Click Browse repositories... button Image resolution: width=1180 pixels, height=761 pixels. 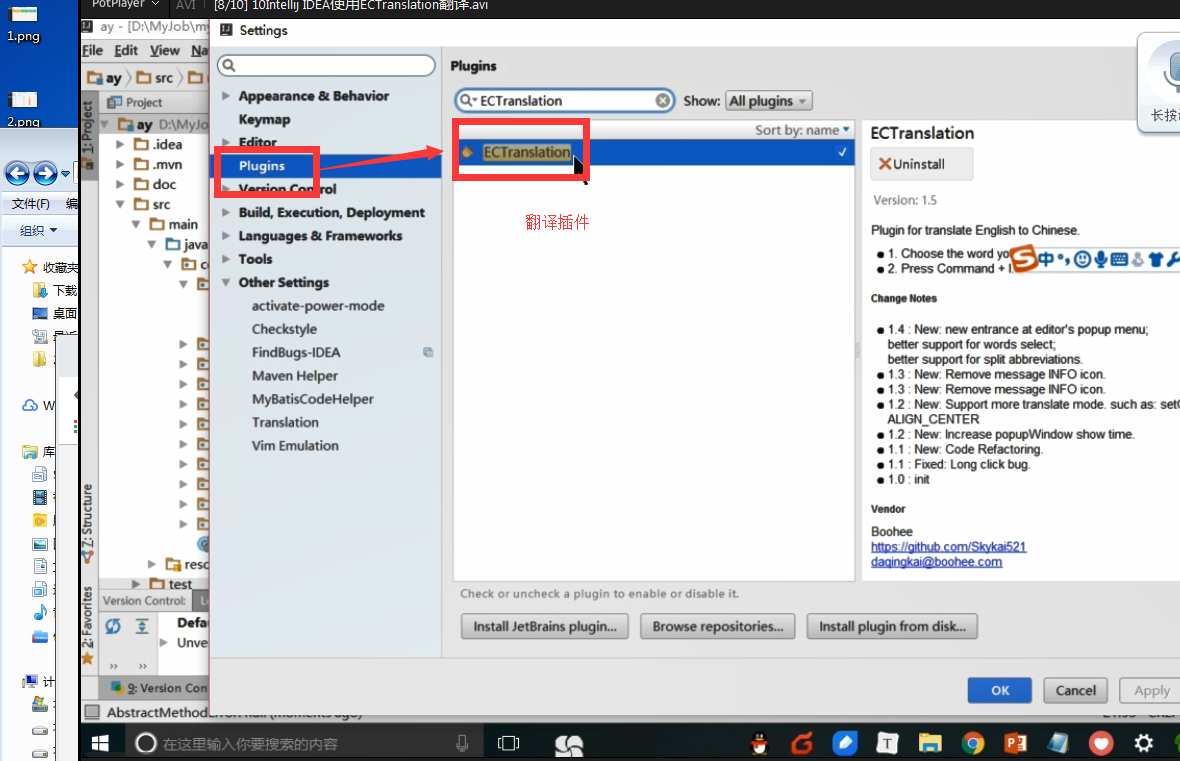tap(717, 626)
